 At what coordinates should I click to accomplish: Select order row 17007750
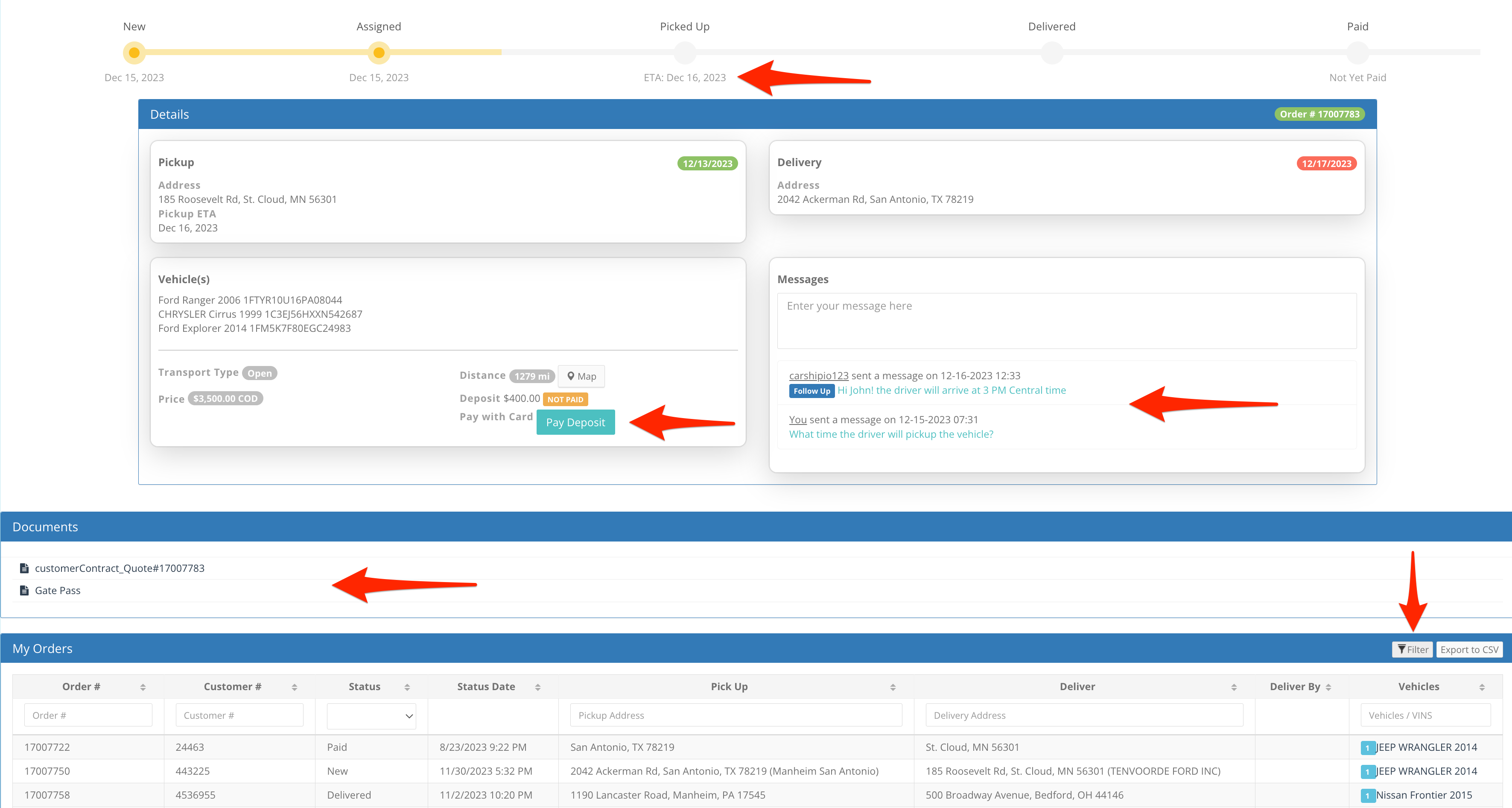[47, 771]
